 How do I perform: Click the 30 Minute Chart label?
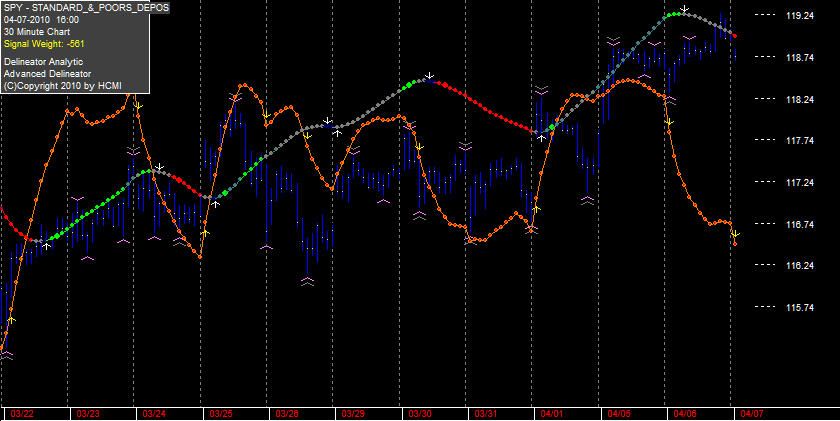pos(37,32)
